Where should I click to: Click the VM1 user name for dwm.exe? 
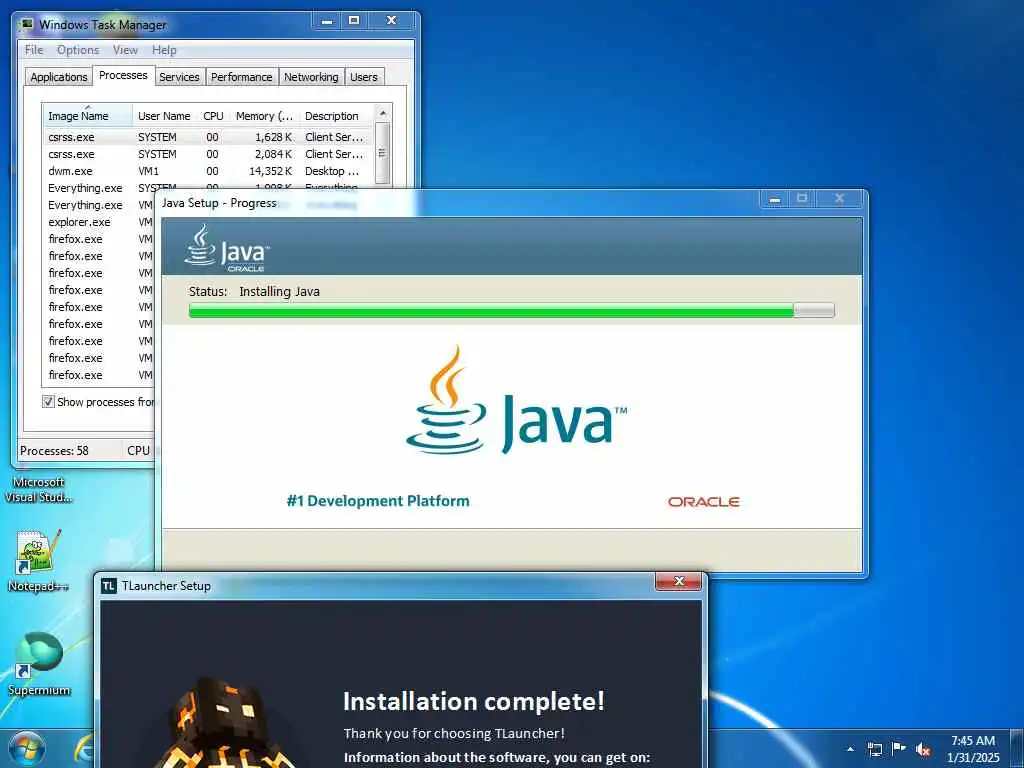(x=148, y=171)
